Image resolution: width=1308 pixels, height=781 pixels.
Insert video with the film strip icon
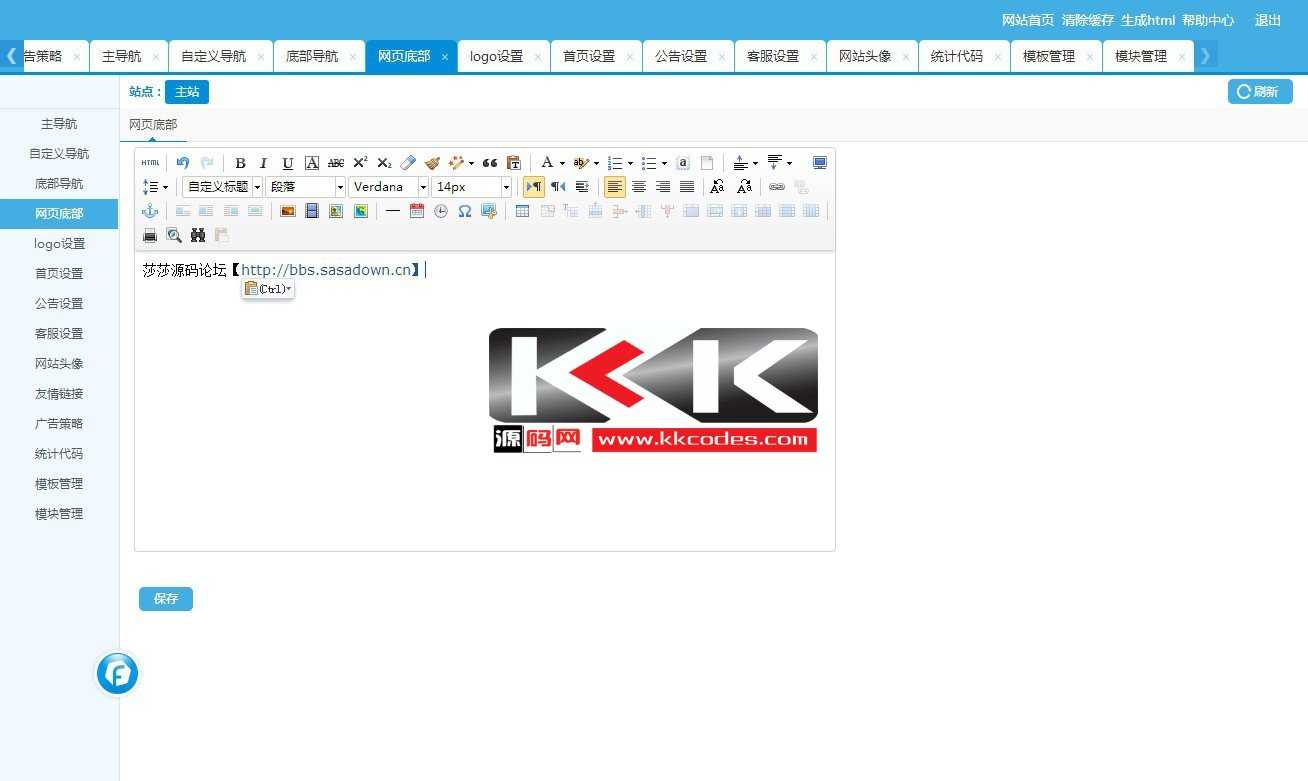click(x=312, y=211)
